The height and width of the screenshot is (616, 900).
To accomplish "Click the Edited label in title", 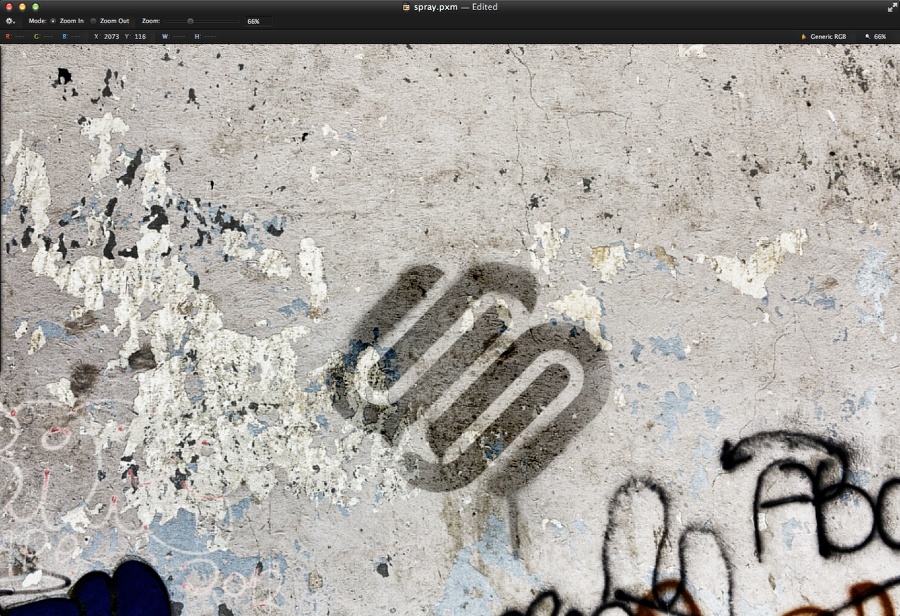I will click(484, 7).
